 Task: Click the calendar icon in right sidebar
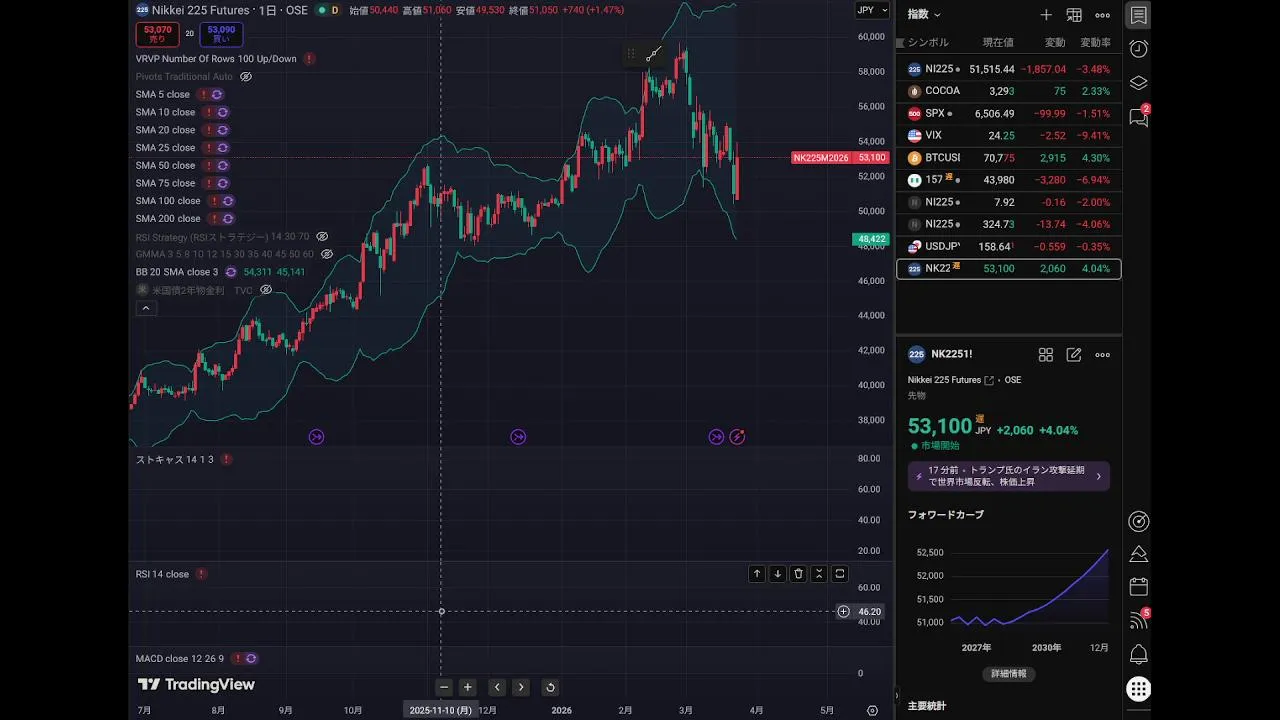point(1138,586)
